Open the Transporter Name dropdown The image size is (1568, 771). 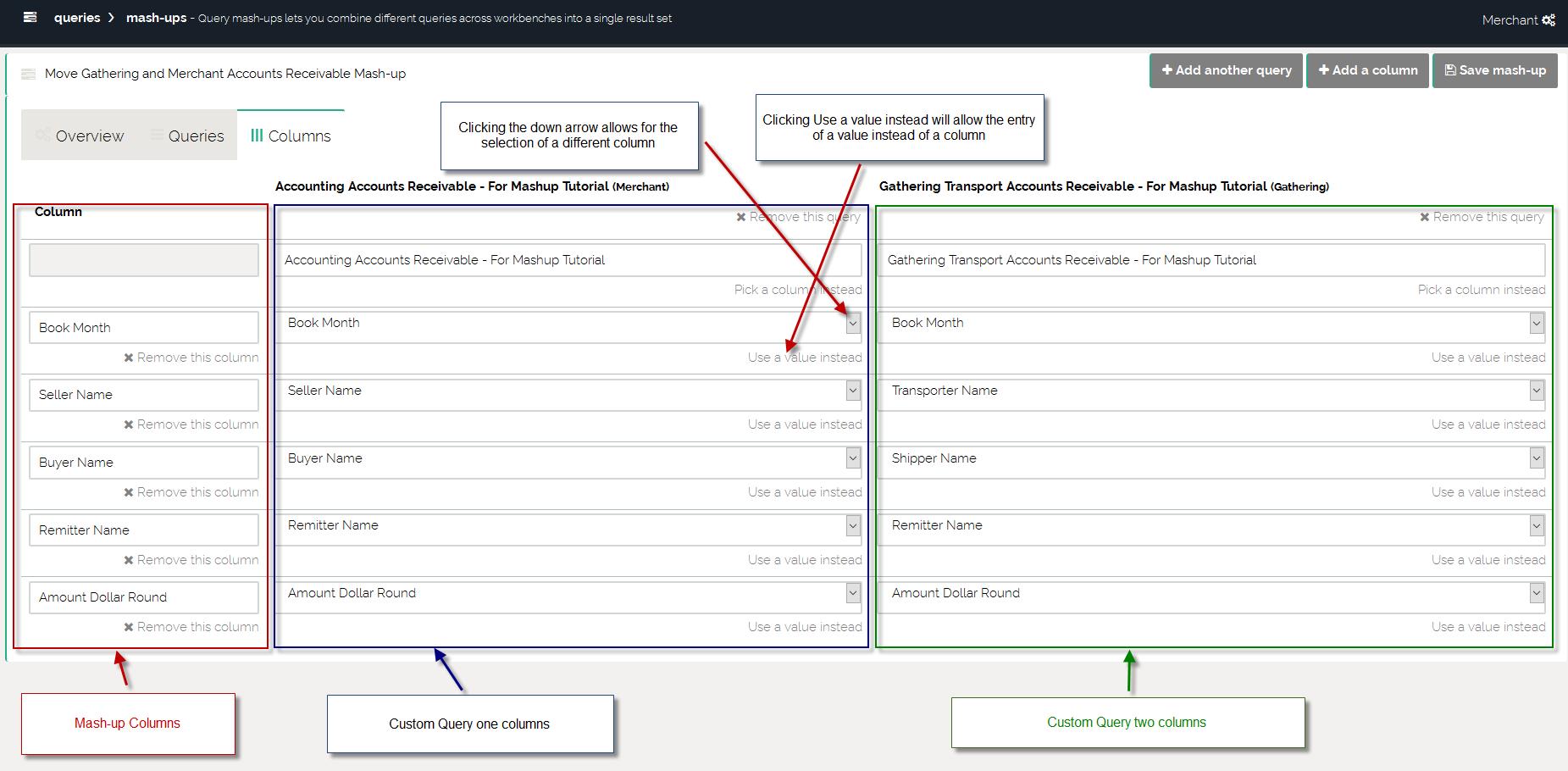pyautogui.click(x=1537, y=391)
